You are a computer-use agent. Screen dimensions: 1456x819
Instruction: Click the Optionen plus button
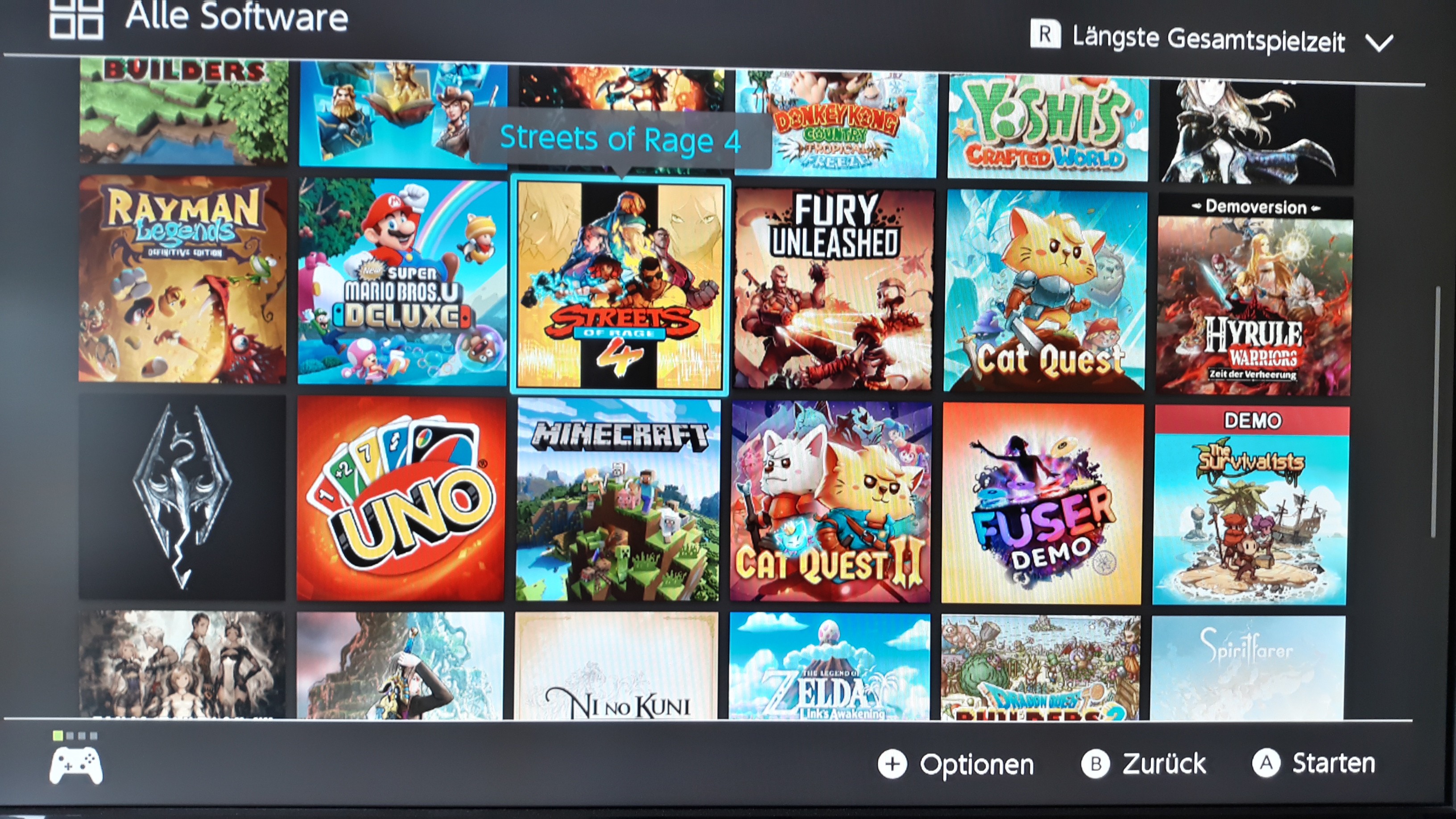tap(893, 764)
